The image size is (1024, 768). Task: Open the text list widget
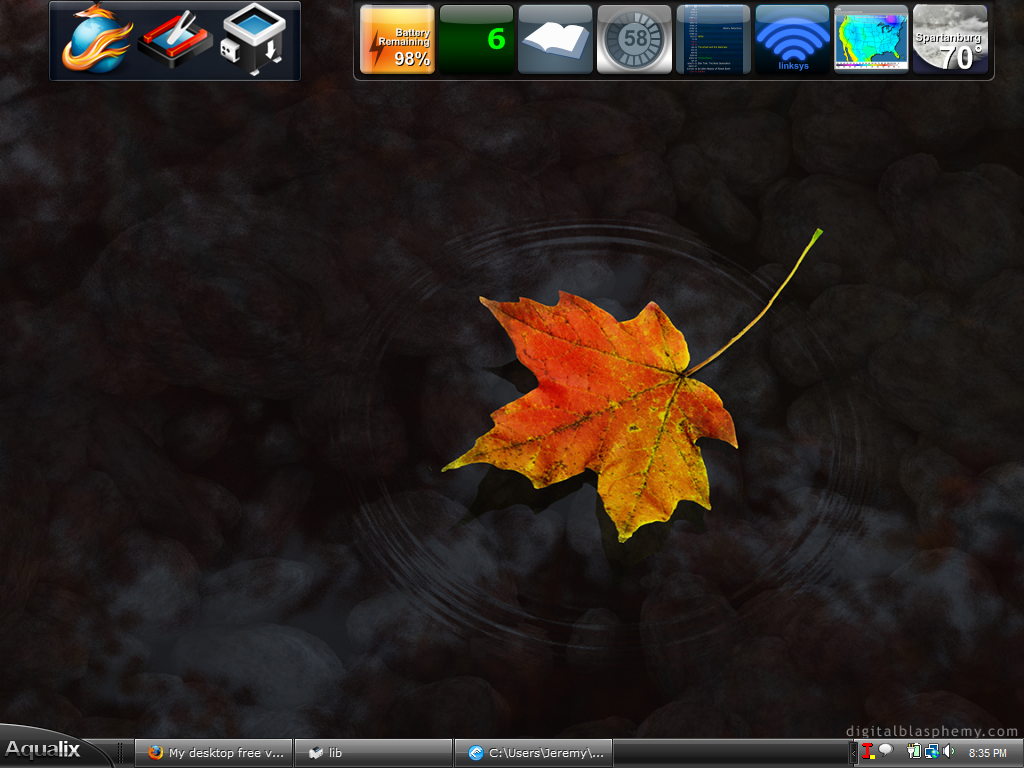point(713,40)
